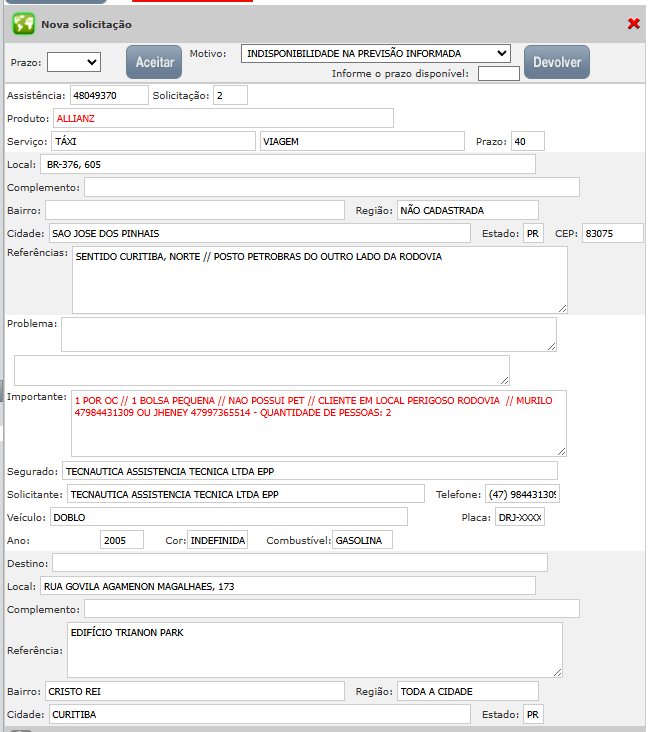Click the Combustível field GASOLINA

click(x=362, y=540)
